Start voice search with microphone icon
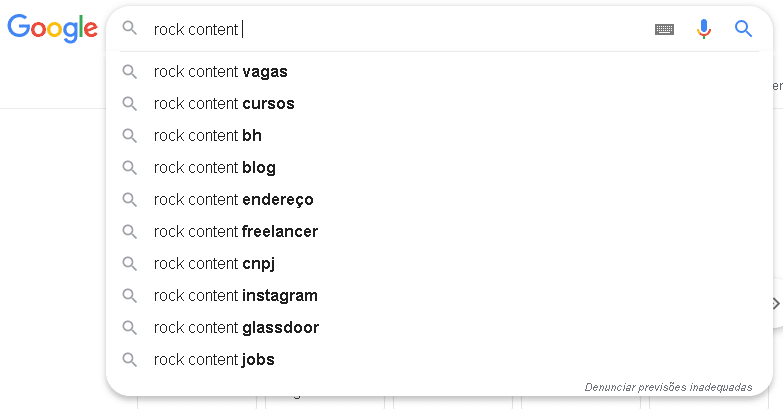 (x=704, y=29)
